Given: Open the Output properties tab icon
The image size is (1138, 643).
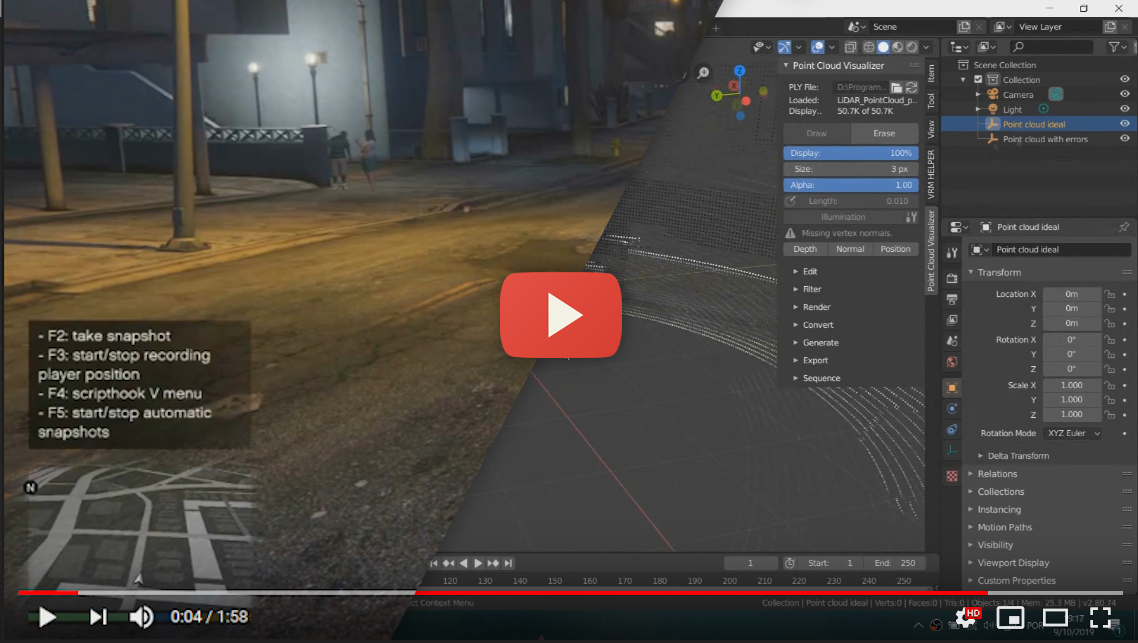Looking at the screenshot, I should [x=952, y=299].
